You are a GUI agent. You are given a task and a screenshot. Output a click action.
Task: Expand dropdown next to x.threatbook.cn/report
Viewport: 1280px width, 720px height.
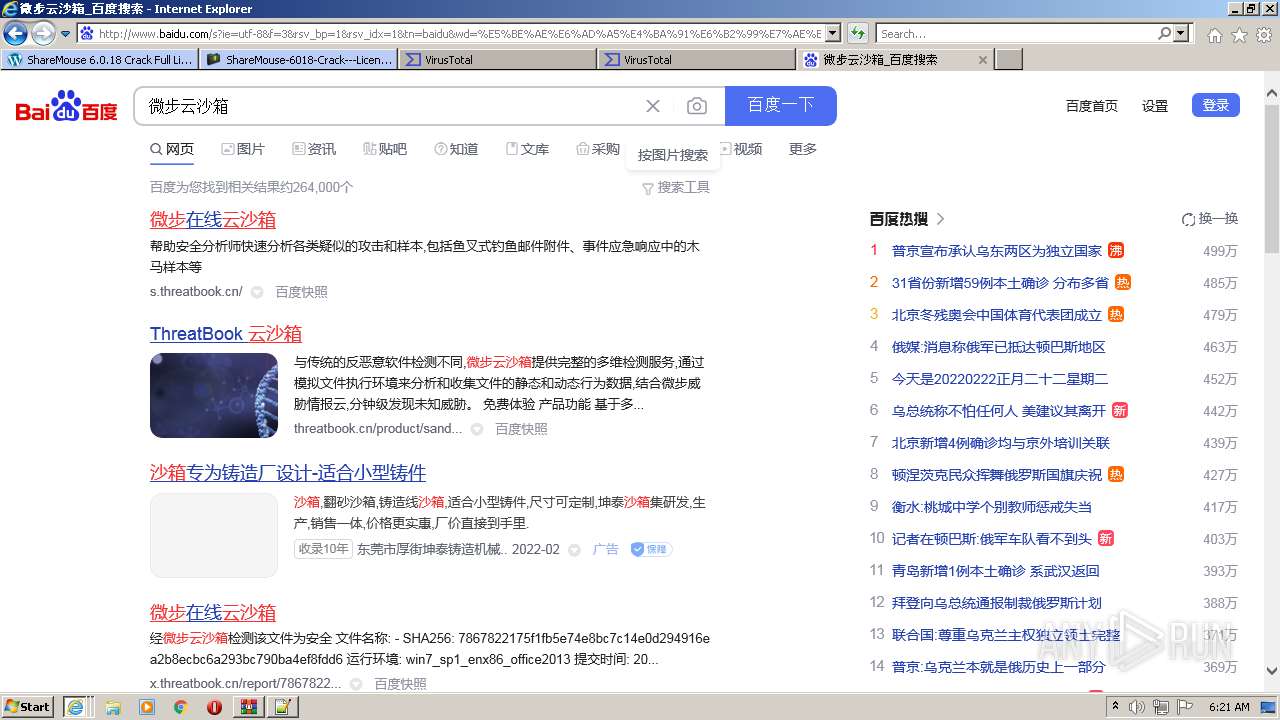pos(356,684)
